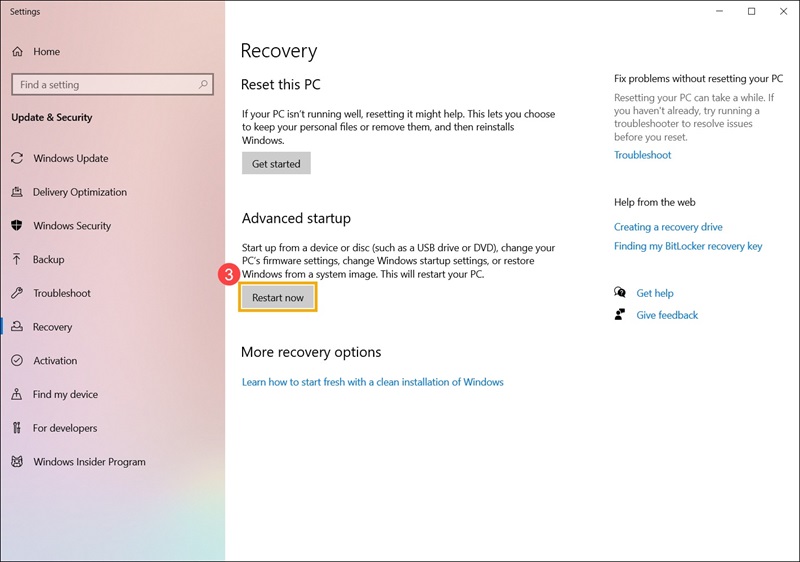Click the Backup arrow icon

click(x=17, y=260)
